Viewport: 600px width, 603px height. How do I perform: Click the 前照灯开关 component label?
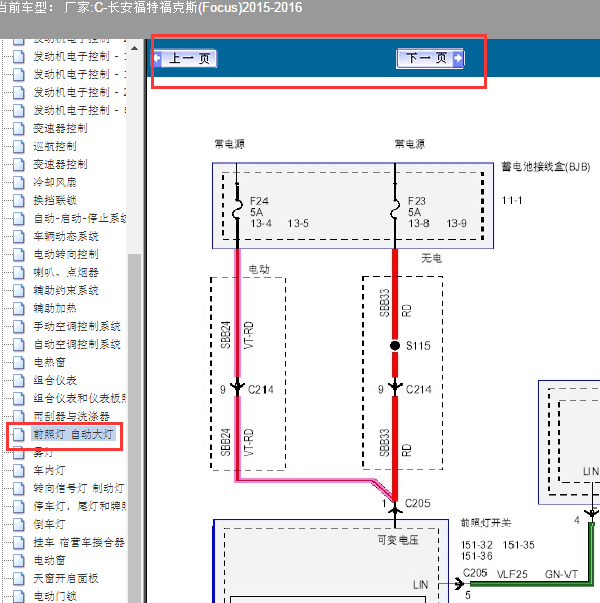pyautogui.click(x=486, y=523)
